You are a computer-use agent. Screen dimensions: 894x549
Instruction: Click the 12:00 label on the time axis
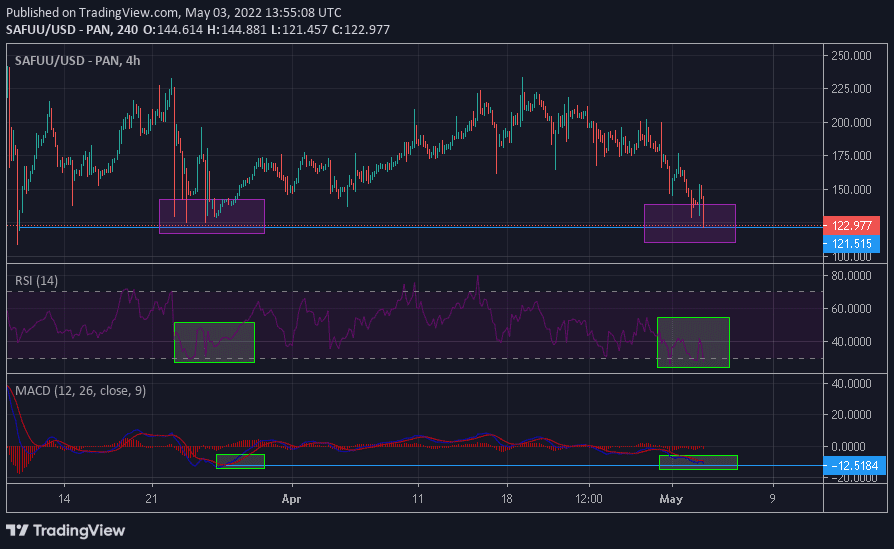click(x=589, y=497)
